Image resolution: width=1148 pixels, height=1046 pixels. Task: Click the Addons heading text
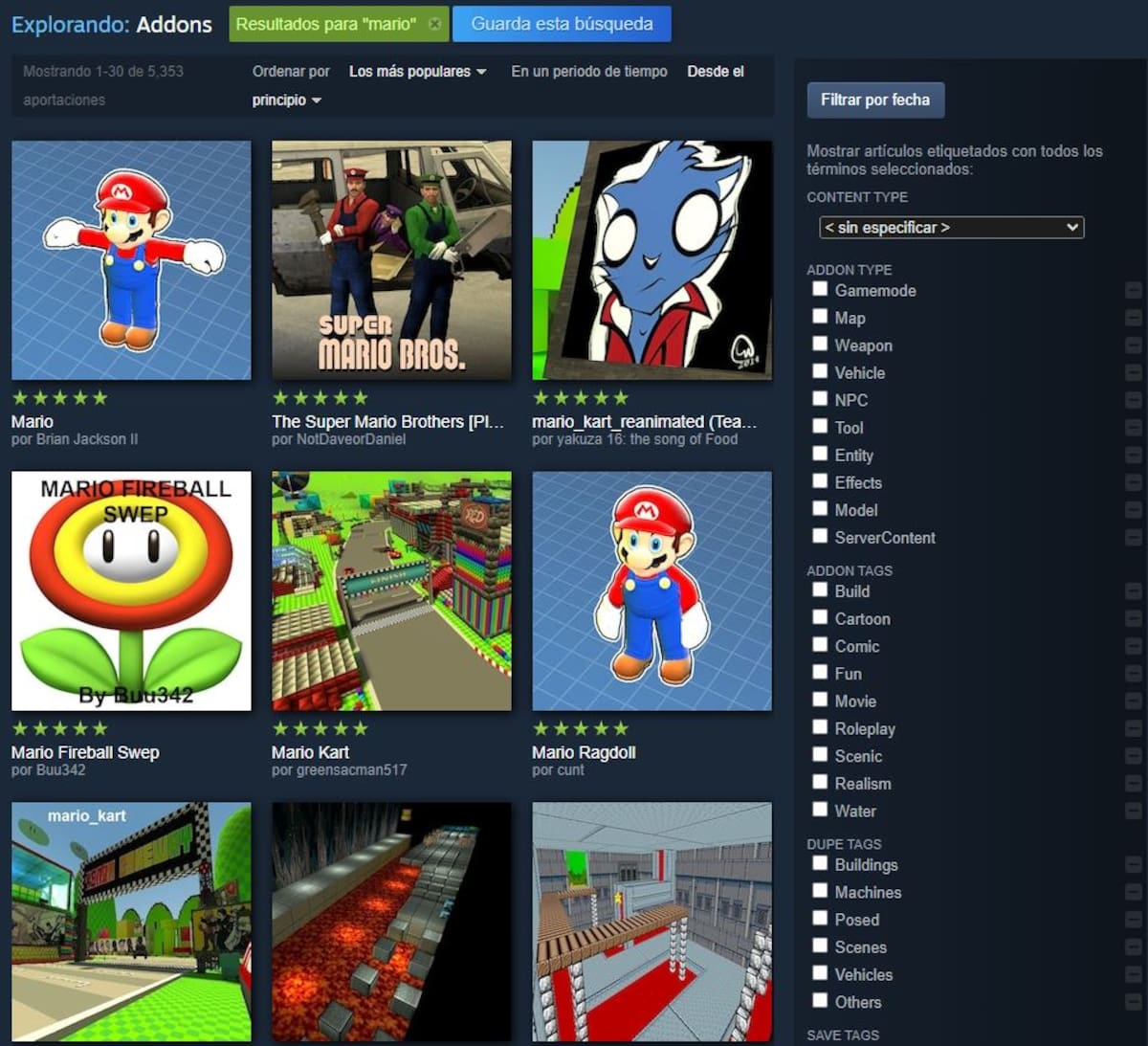pyautogui.click(x=174, y=25)
